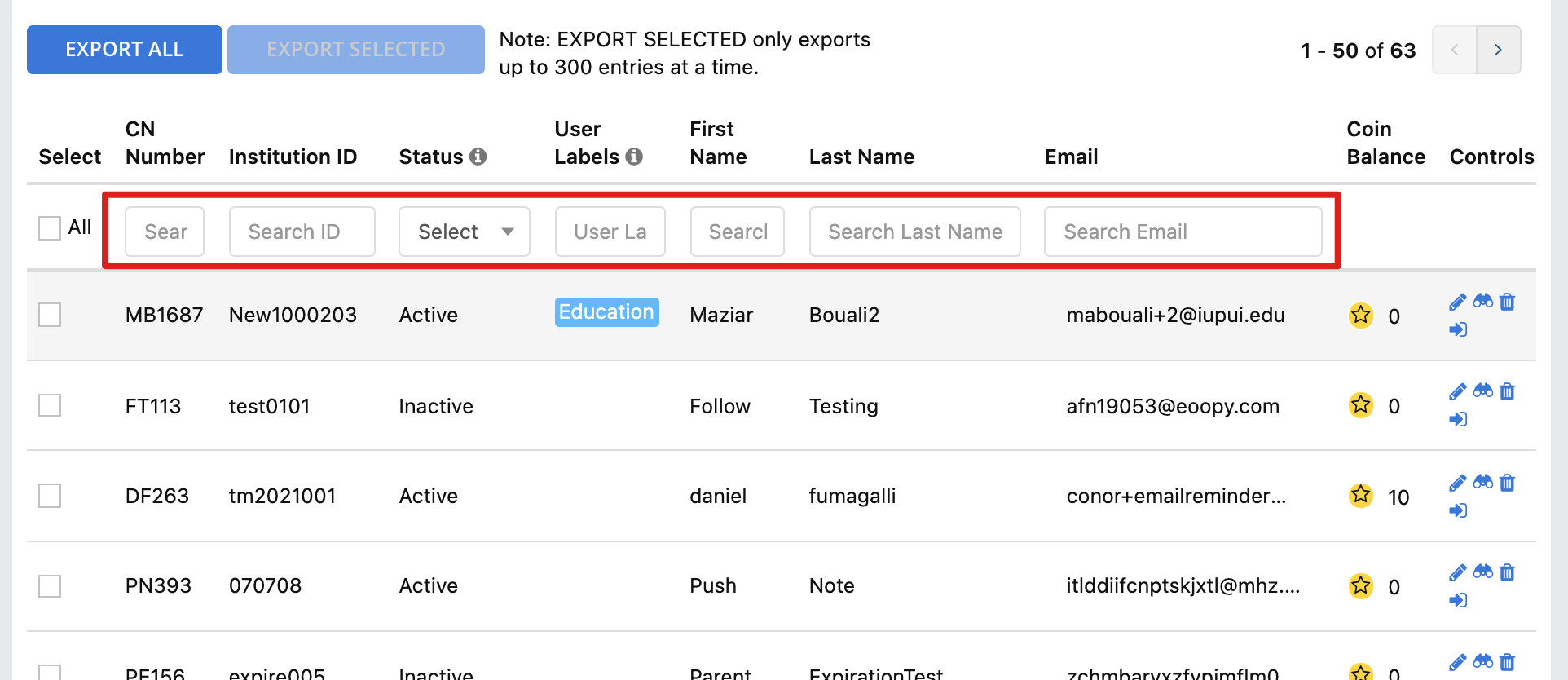Click Institution ID 070708 cell
The width and height of the screenshot is (1568, 680).
pos(265,585)
